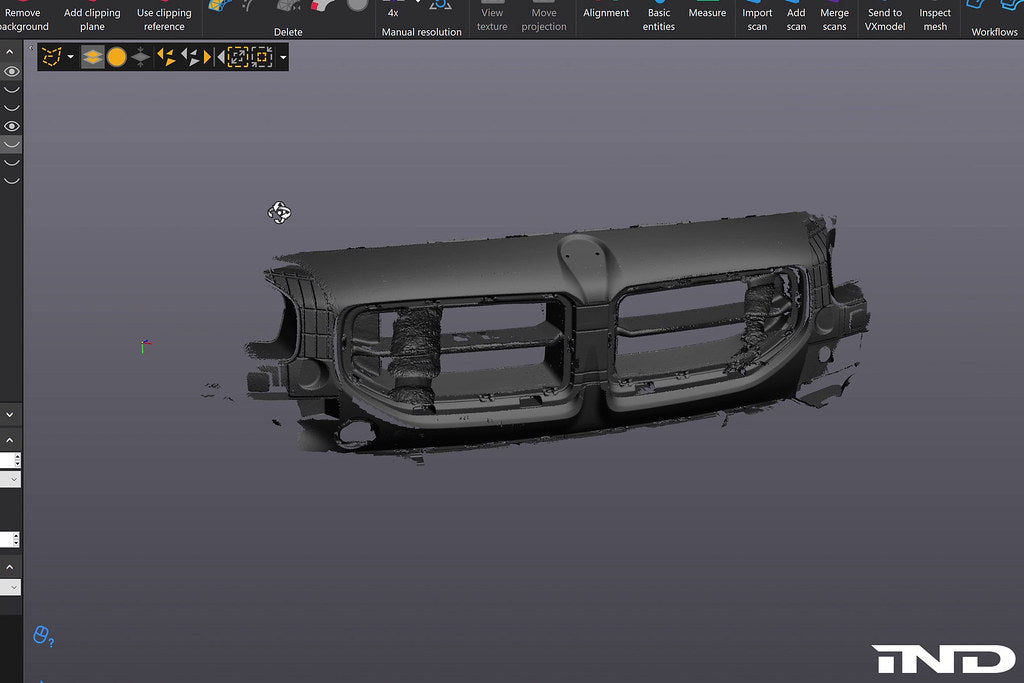Viewport: 1024px width, 683px height.
Task: Click the grow selection dashed-box icon
Action: 237,57
